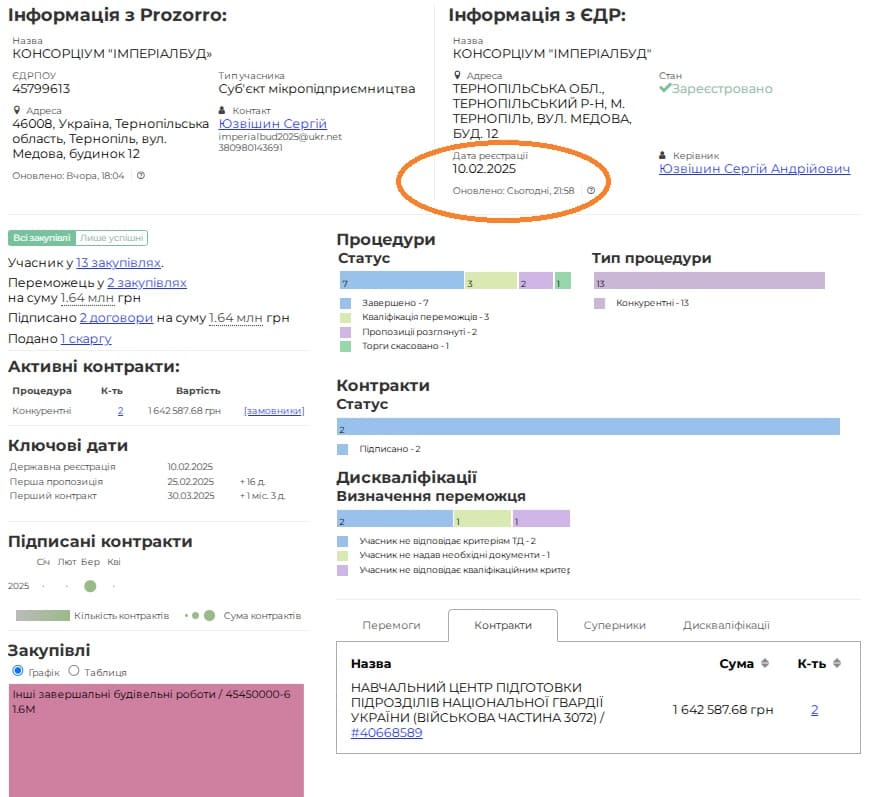Switch filter to Лише успішні
This screenshot has width=873, height=797.
click(112, 238)
